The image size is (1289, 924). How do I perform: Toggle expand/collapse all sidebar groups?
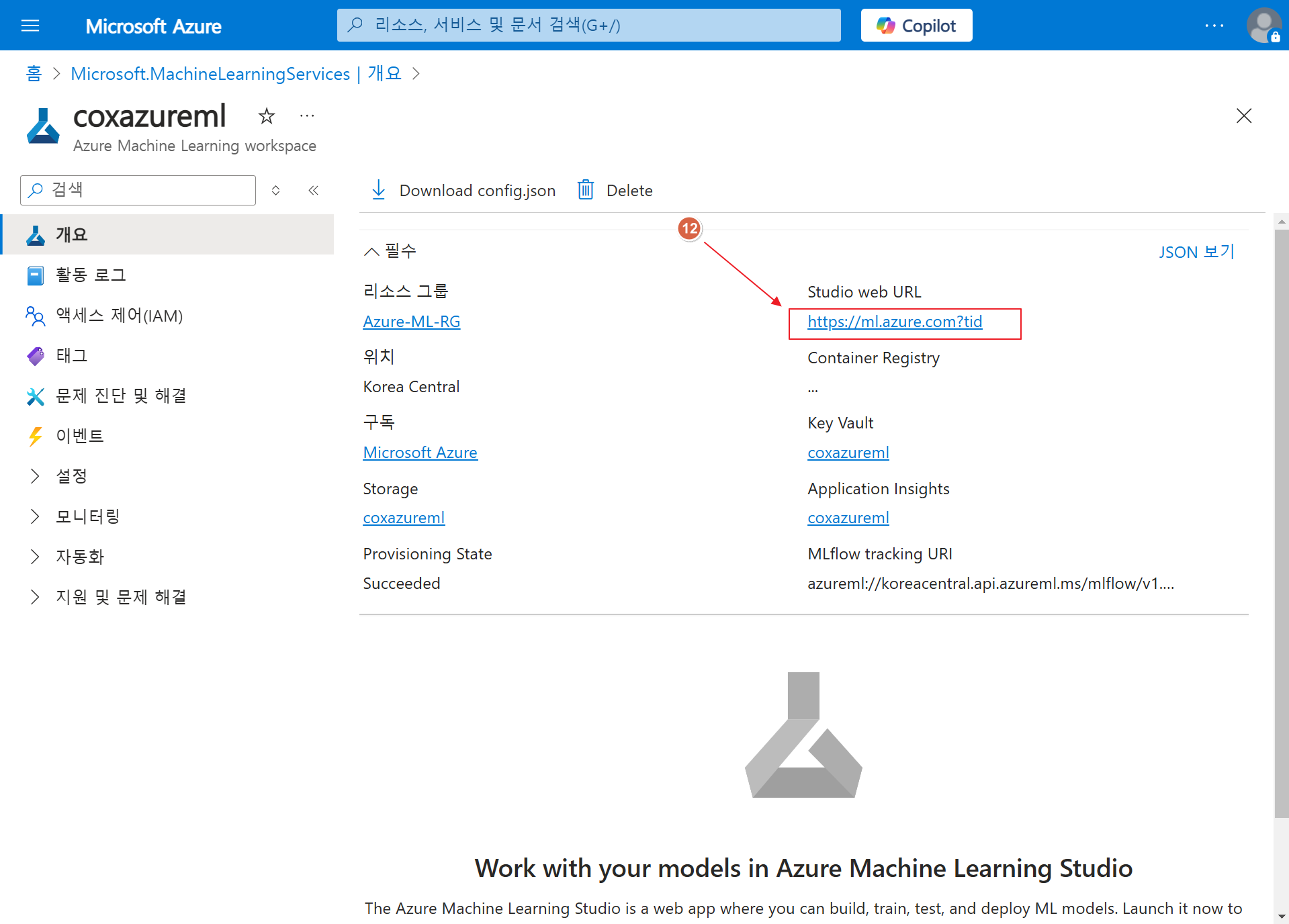tap(275, 191)
